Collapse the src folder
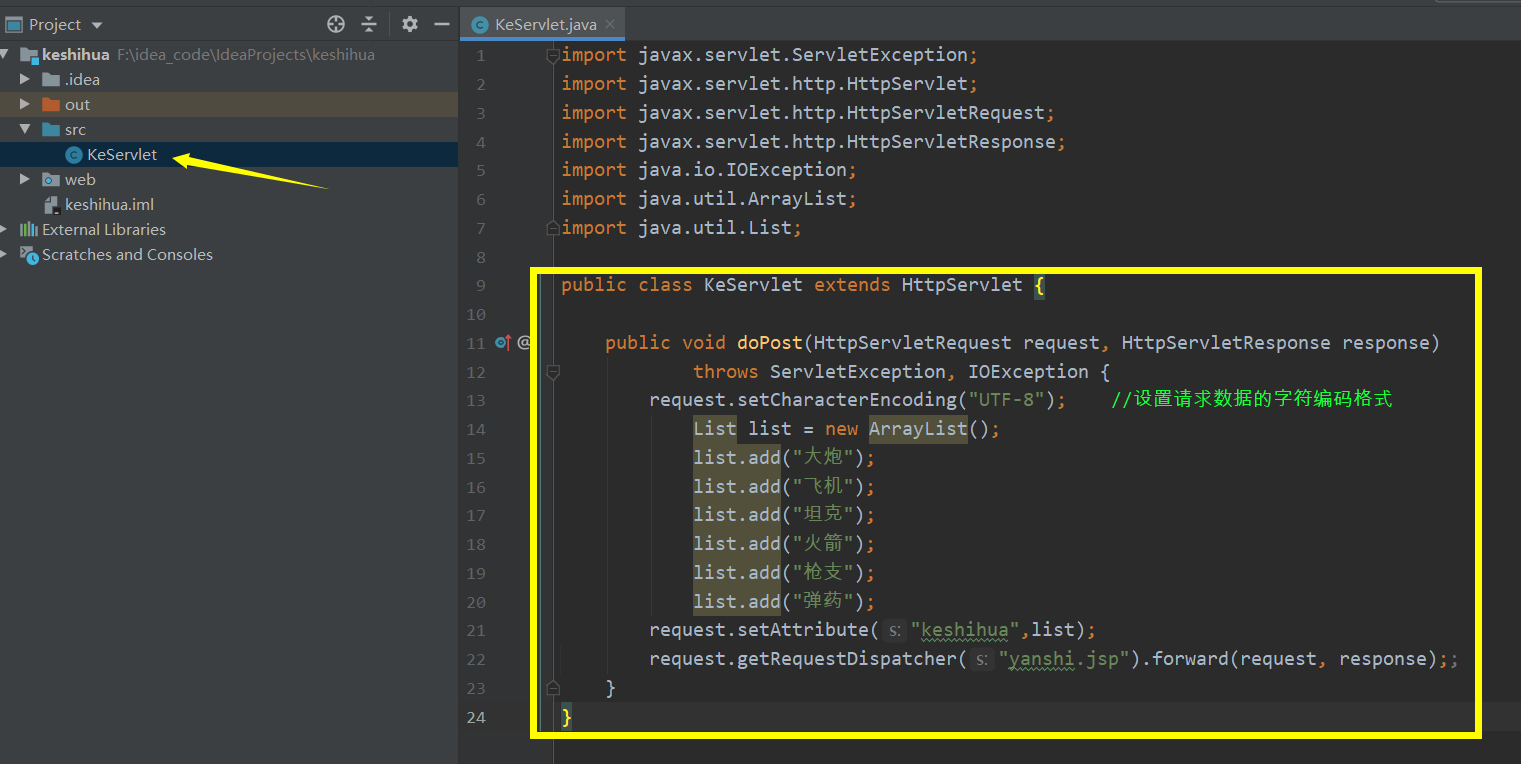Image resolution: width=1521 pixels, height=764 pixels. click(26, 129)
